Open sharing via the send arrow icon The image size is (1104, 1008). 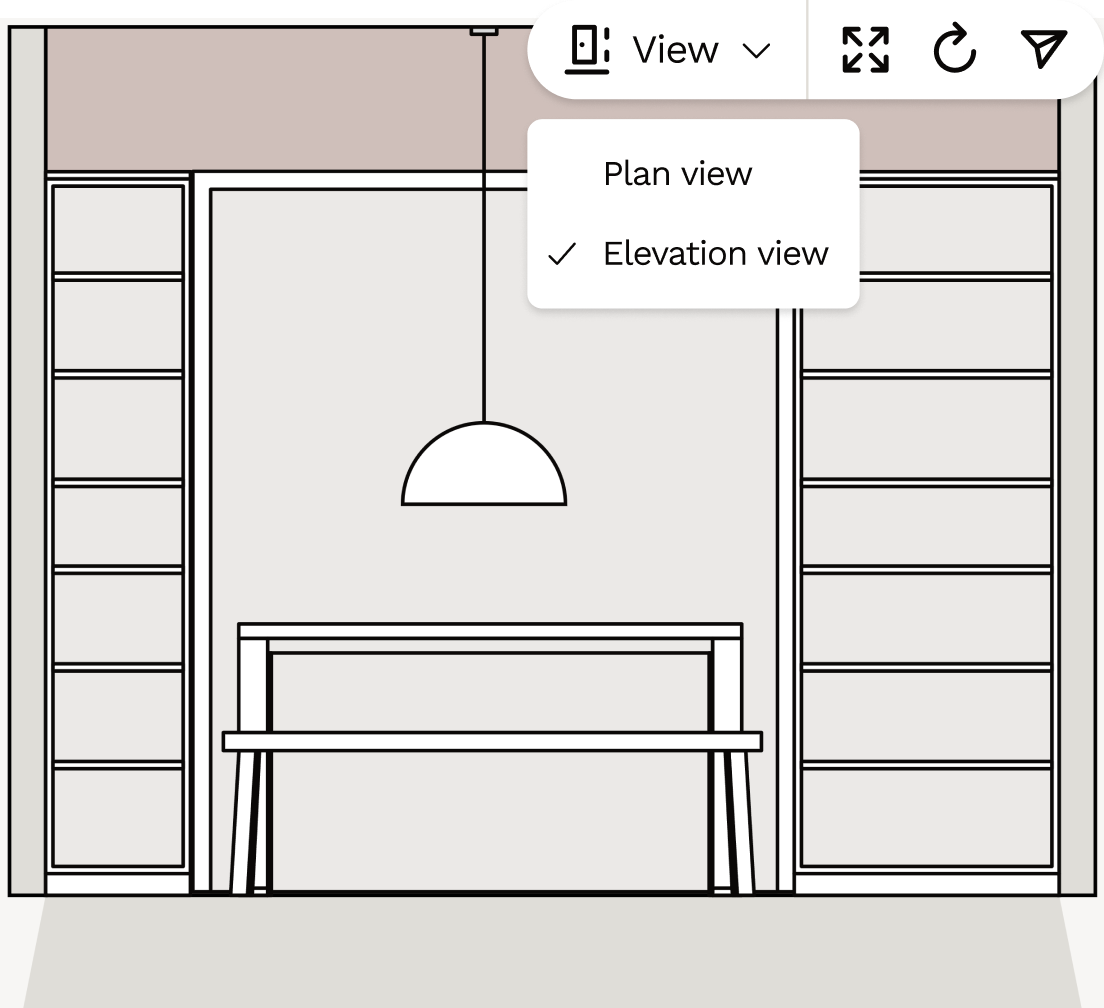coord(1043,49)
